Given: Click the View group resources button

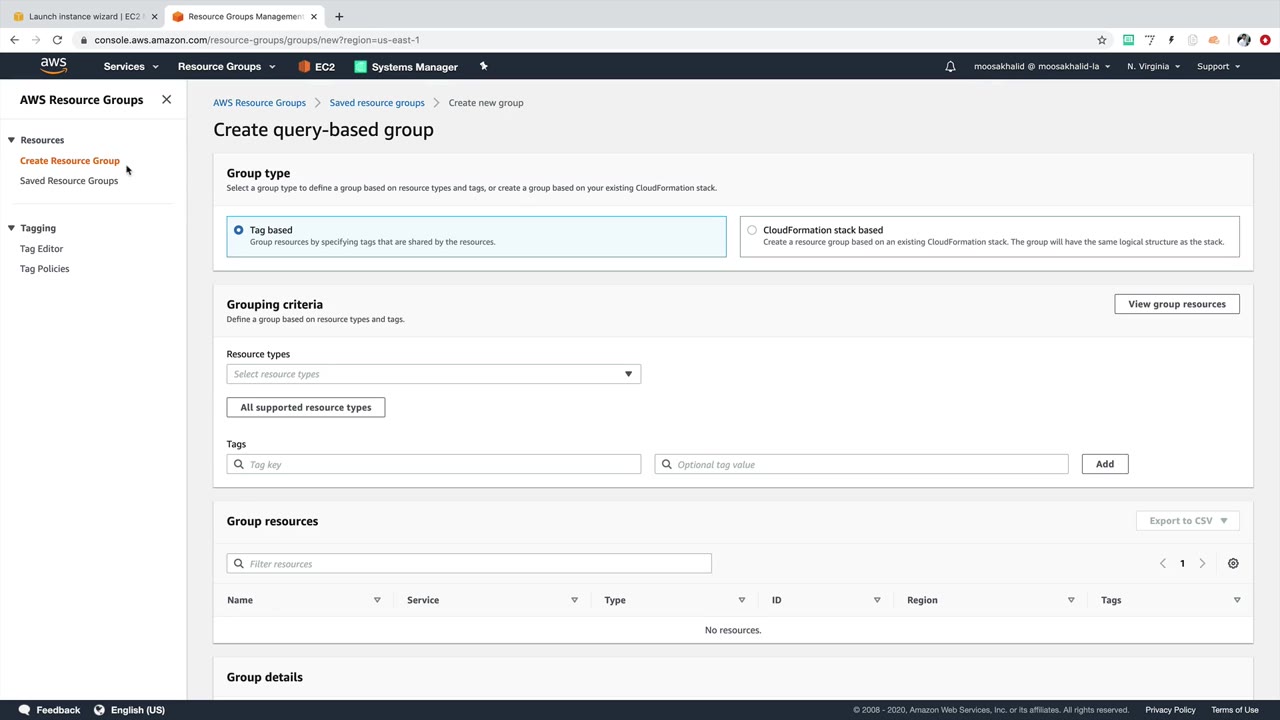Looking at the screenshot, I should [1177, 304].
